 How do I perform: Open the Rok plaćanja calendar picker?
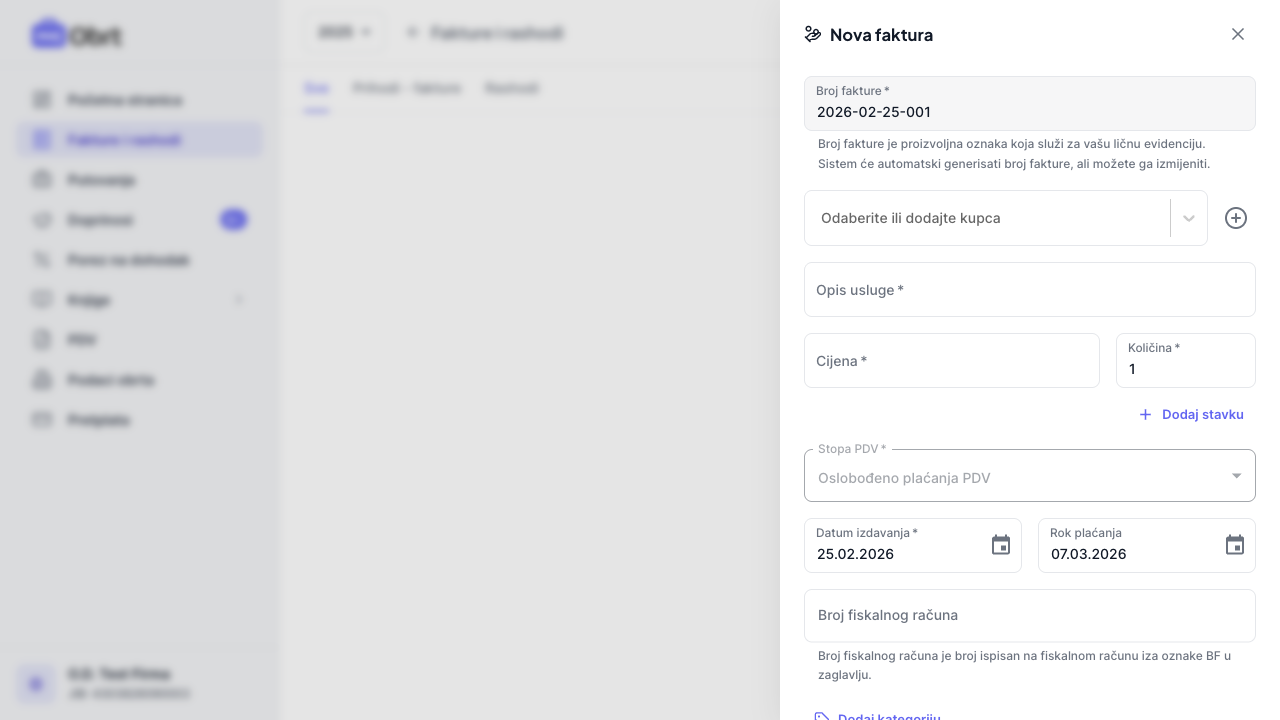(x=1235, y=545)
